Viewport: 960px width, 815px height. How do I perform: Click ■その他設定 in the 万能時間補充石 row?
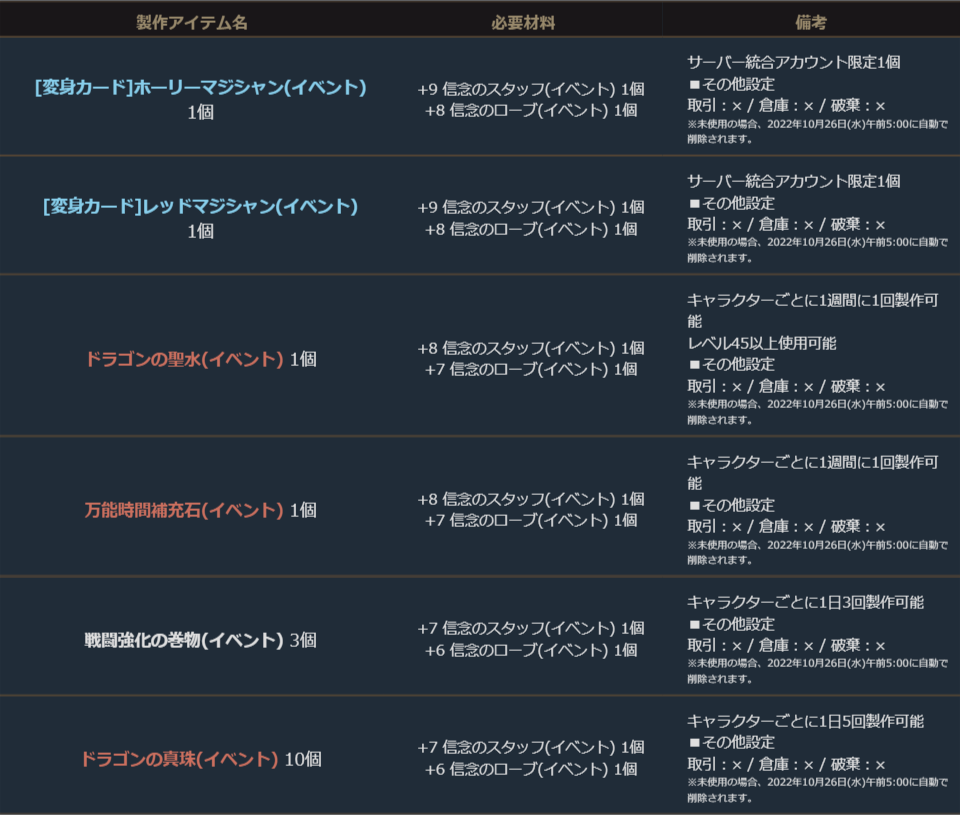[731, 505]
